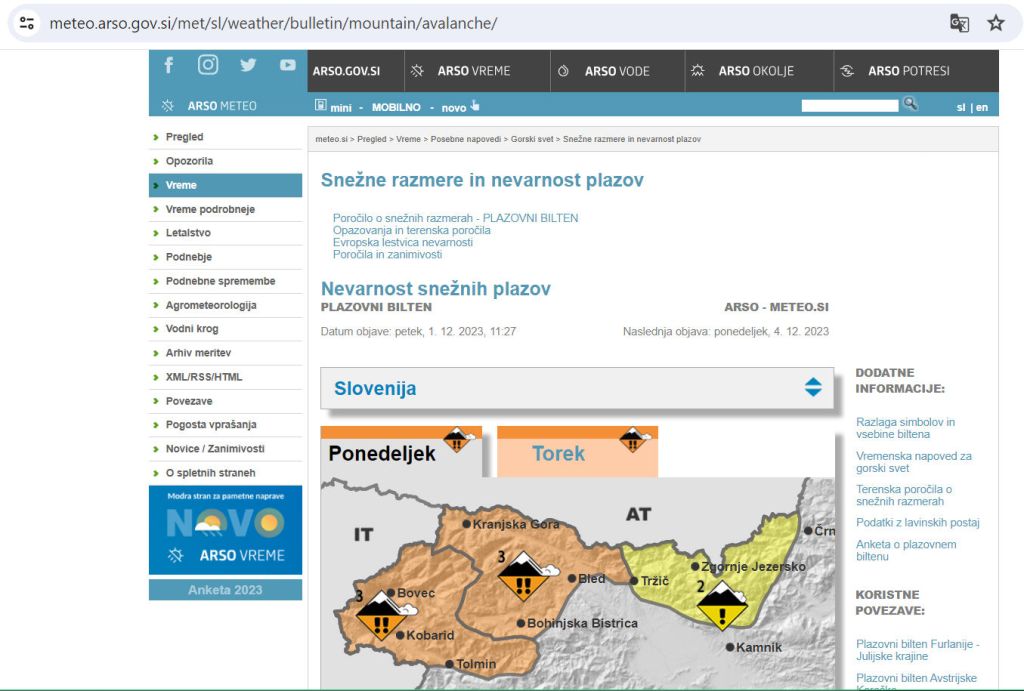1024x691 pixels.
Task: Expand the Vreme podrobneje sidebar item
Action: click(x=210, y=209)
